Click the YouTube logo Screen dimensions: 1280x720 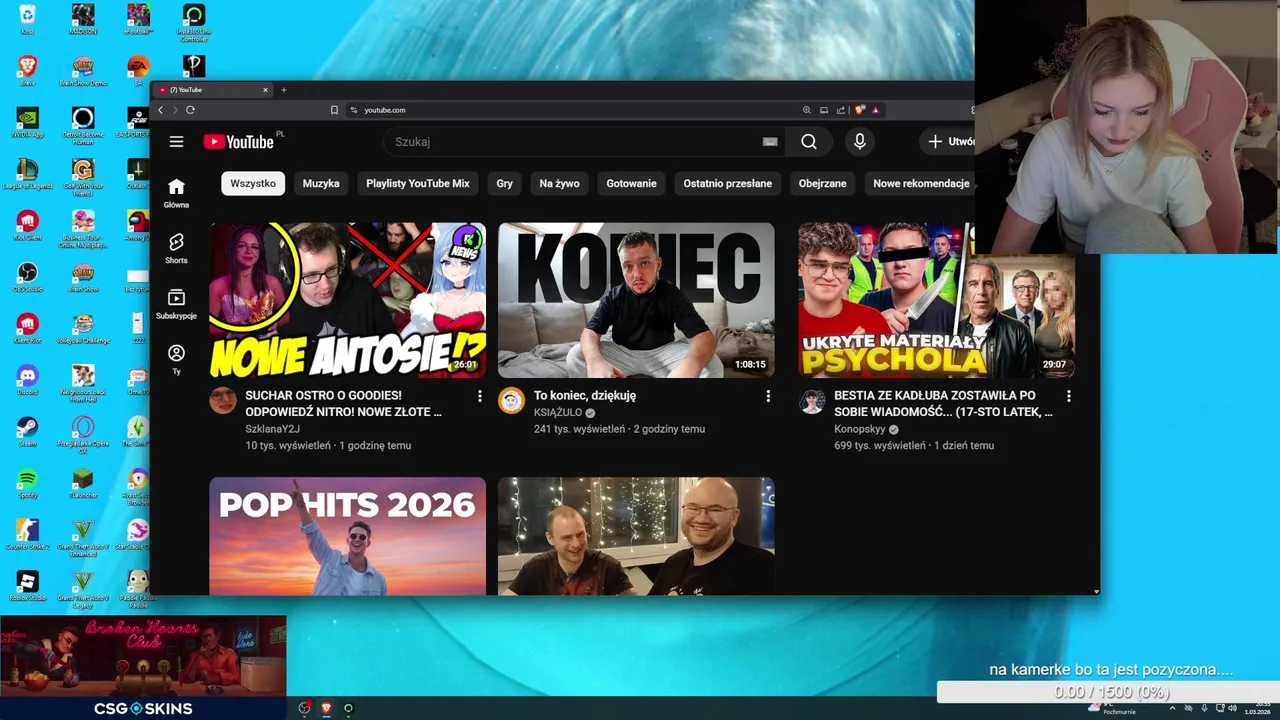click(x=238, y=142)
